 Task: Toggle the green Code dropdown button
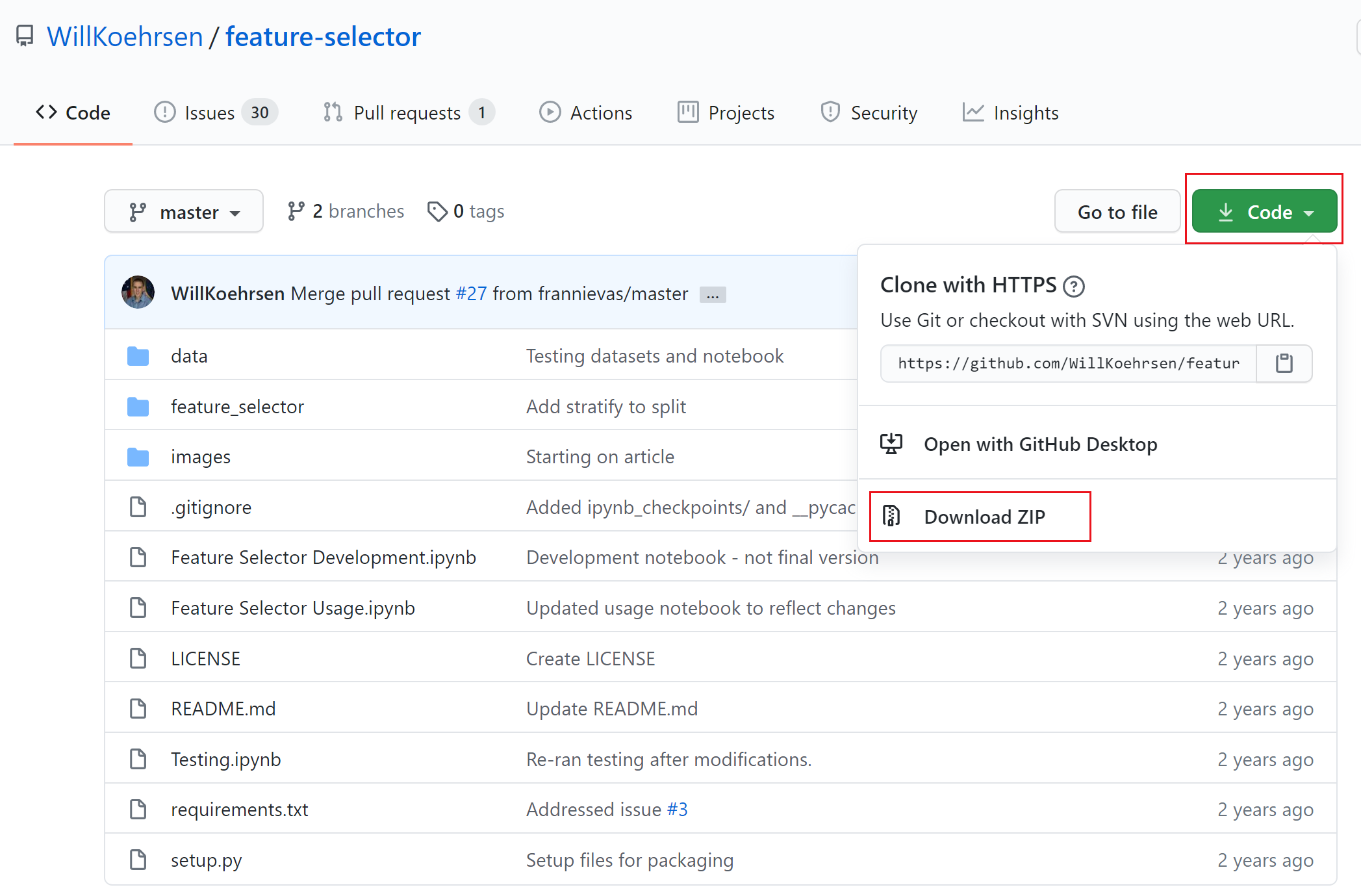1264,212
